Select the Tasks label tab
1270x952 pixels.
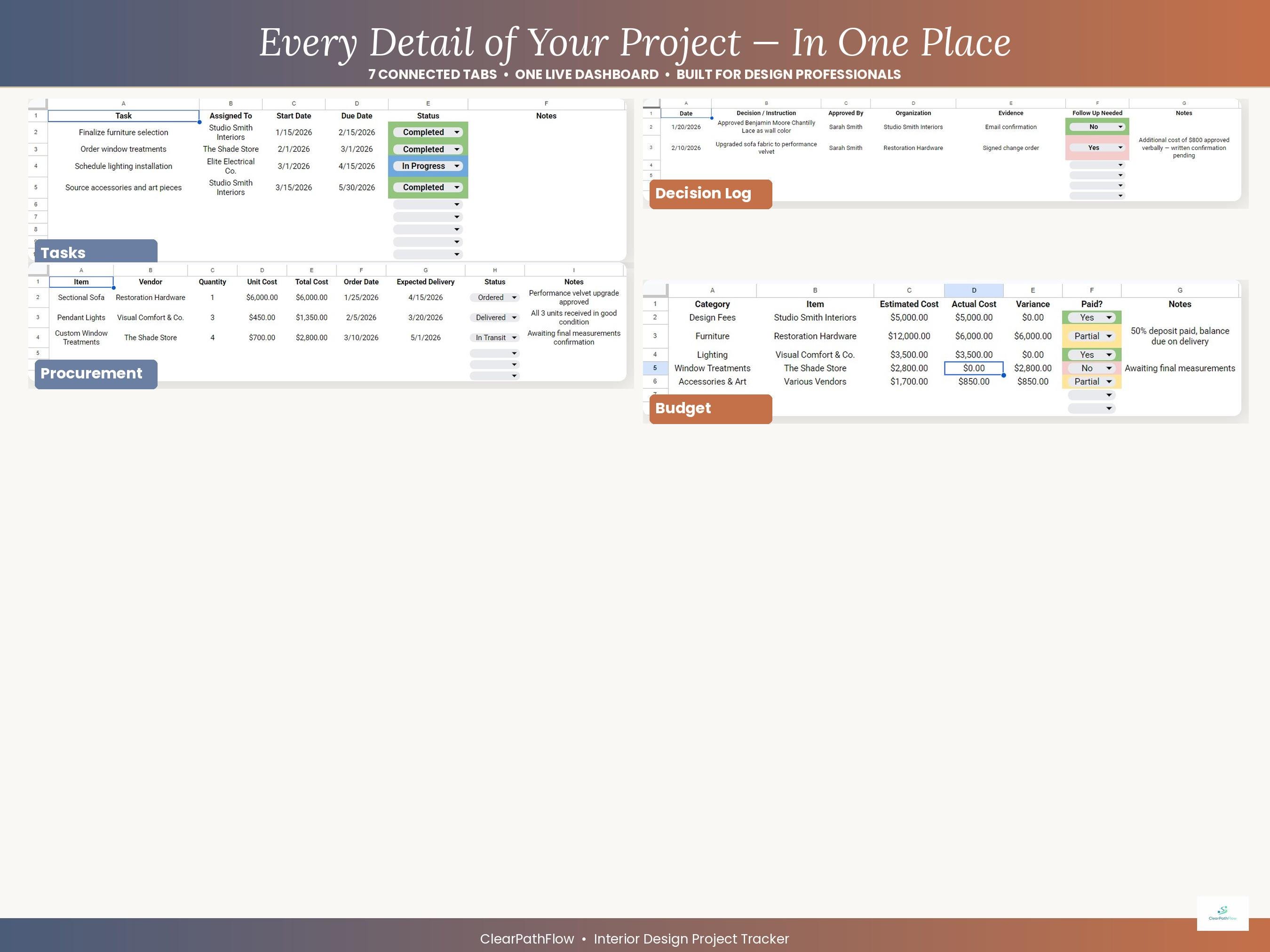pyautogui.click(x=96, y=252)
